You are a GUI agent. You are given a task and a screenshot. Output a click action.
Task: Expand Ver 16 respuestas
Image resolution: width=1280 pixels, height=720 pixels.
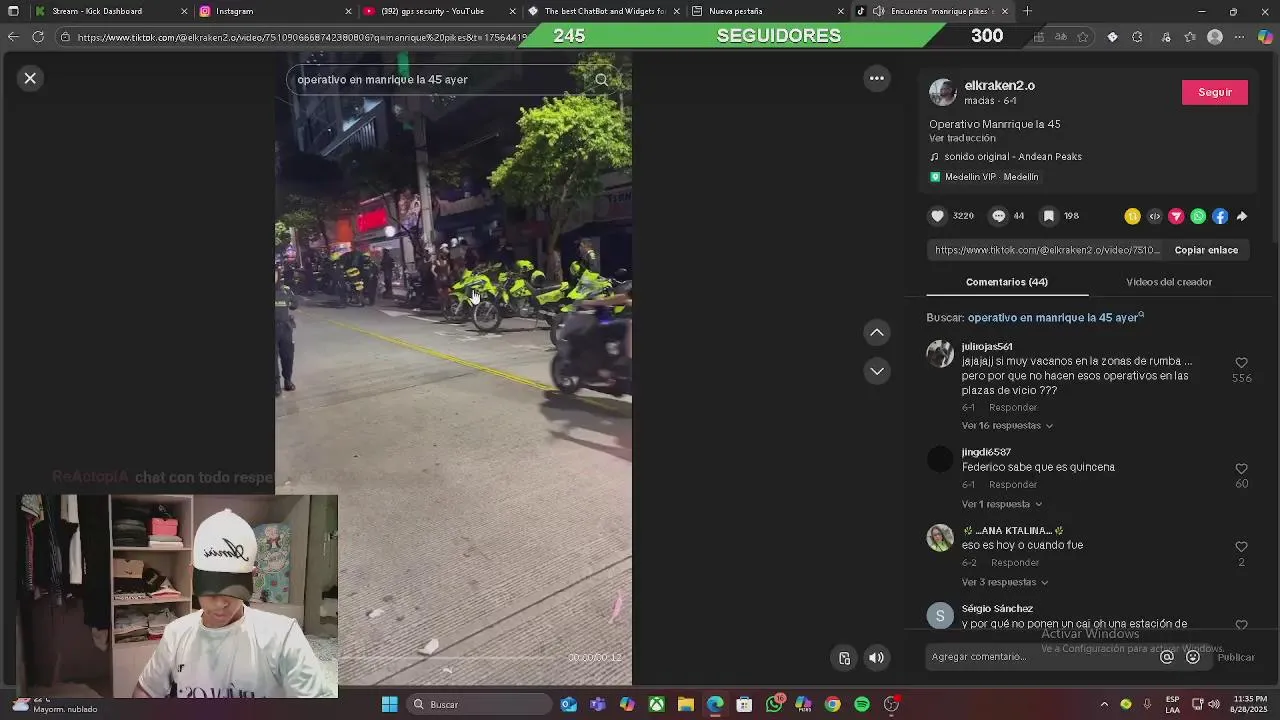click(x=1007, y=426)
